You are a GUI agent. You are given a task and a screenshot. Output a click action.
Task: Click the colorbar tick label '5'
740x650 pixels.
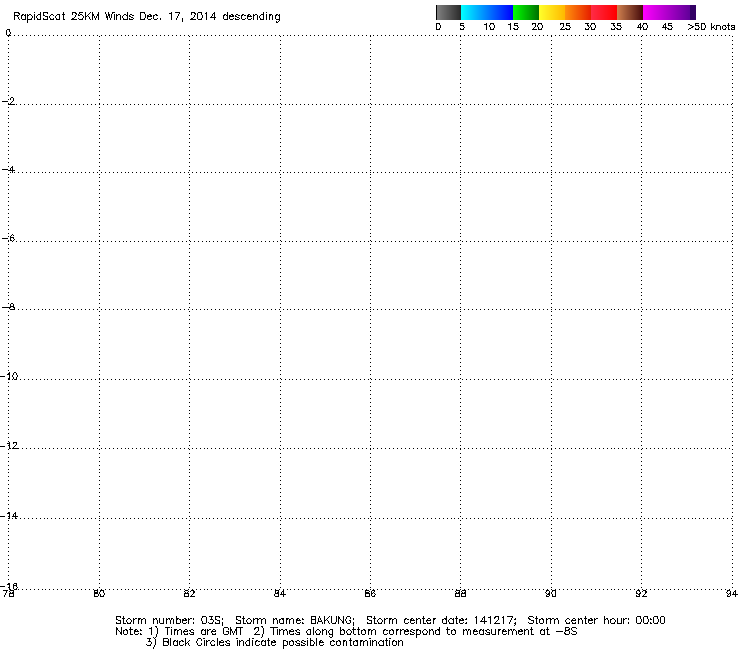[462, 27]
